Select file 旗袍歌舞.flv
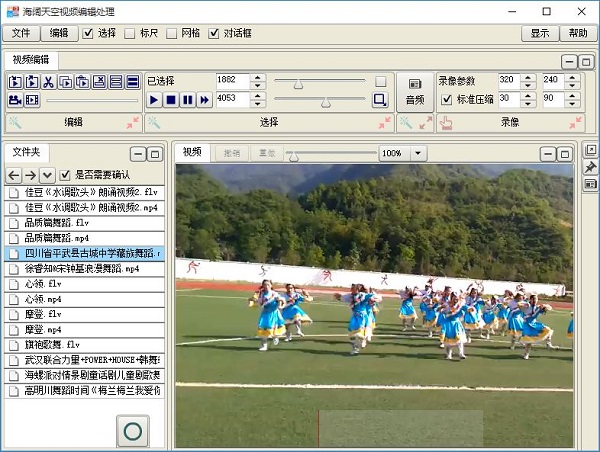Screen dimensions: 600x452 point(85,345)
